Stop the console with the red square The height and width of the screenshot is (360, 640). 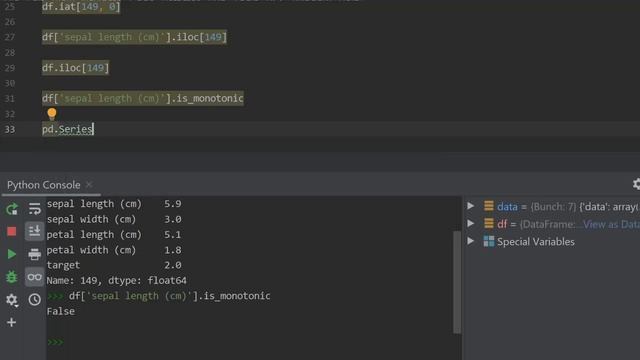click(12, 231)
